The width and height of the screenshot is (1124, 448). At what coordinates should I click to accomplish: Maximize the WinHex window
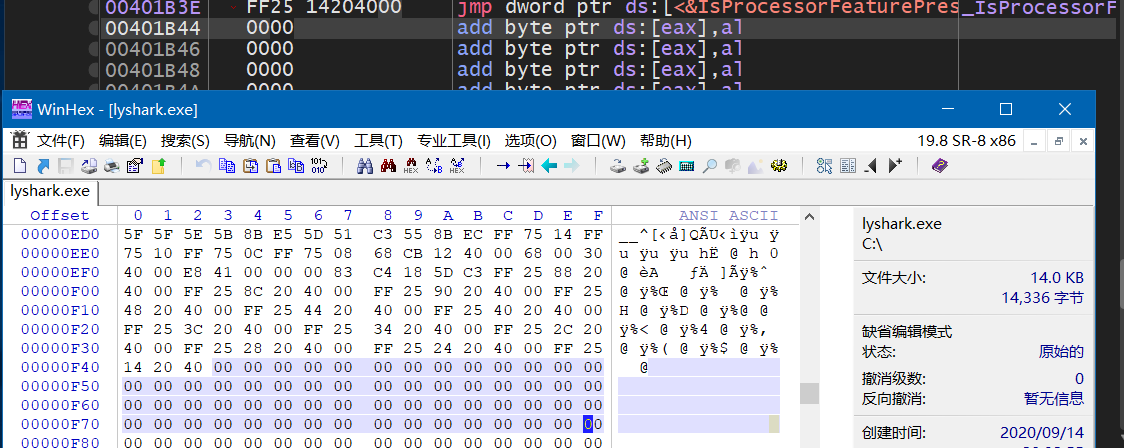pos(1006,109)
